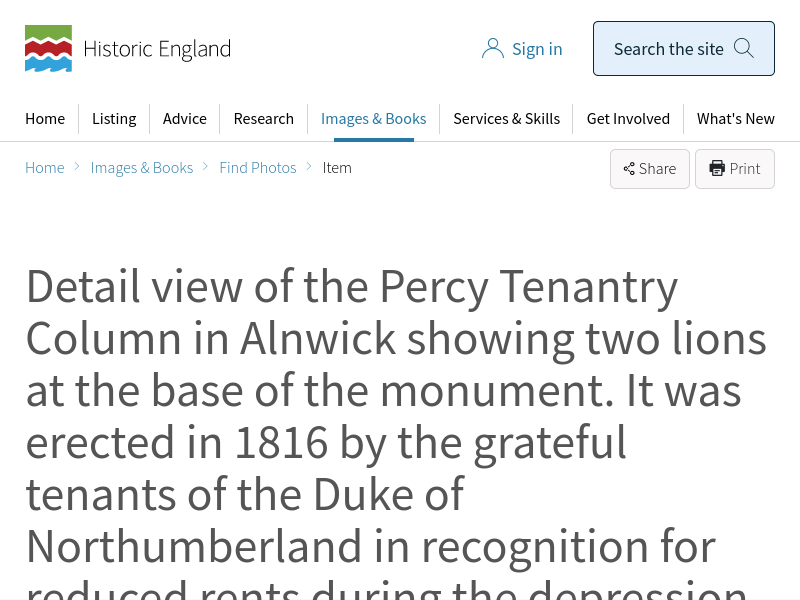Open the Home menu item
Image resolution: width=800 pixels, height=600 pixels.
pos(45,119)
